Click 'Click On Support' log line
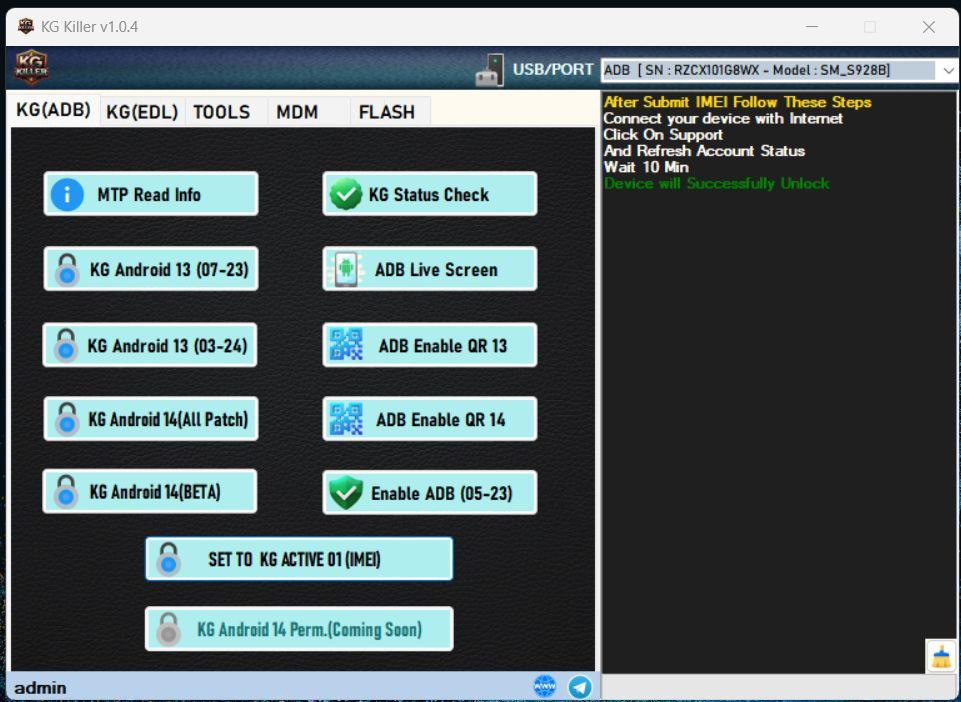 coord(663,134)
